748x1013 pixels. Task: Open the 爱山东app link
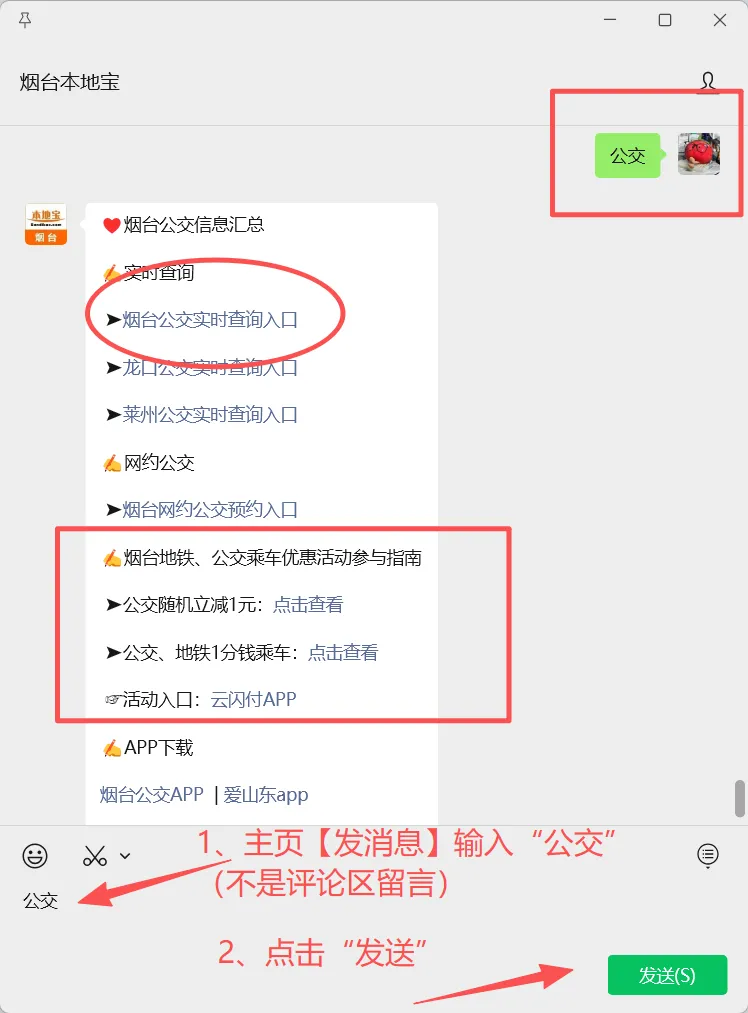[x=265, y=795]
